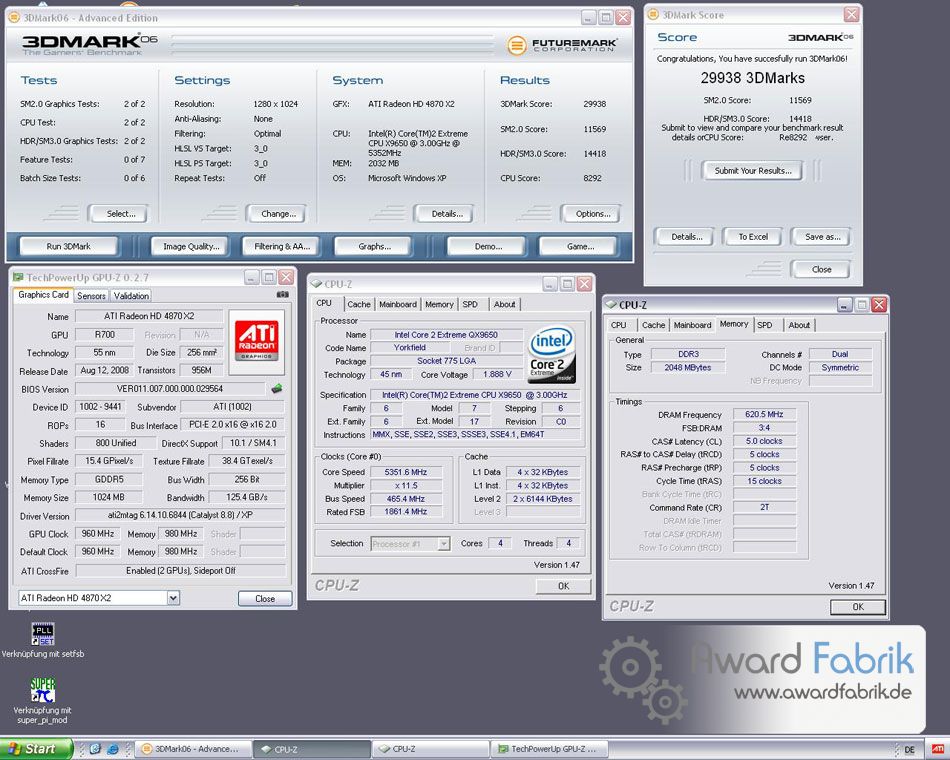Click the Filtering & AA button
This screenshot has height=760, width=950.
[x=282, y=246]
